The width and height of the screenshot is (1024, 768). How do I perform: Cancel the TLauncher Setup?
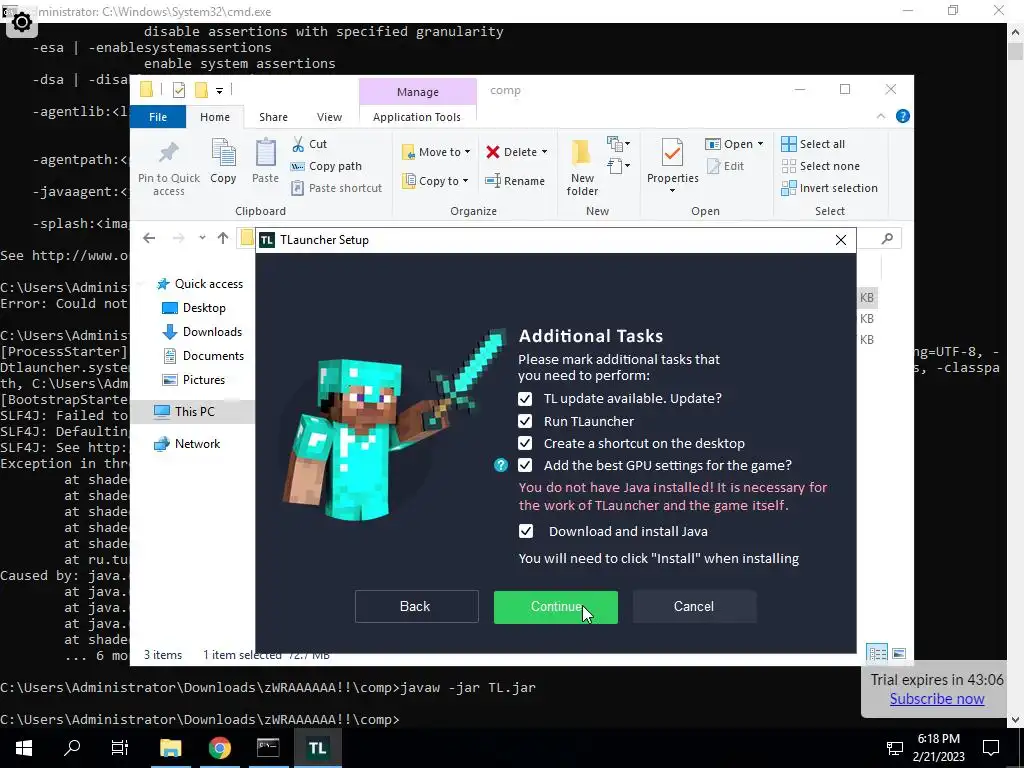coord(694,607)
